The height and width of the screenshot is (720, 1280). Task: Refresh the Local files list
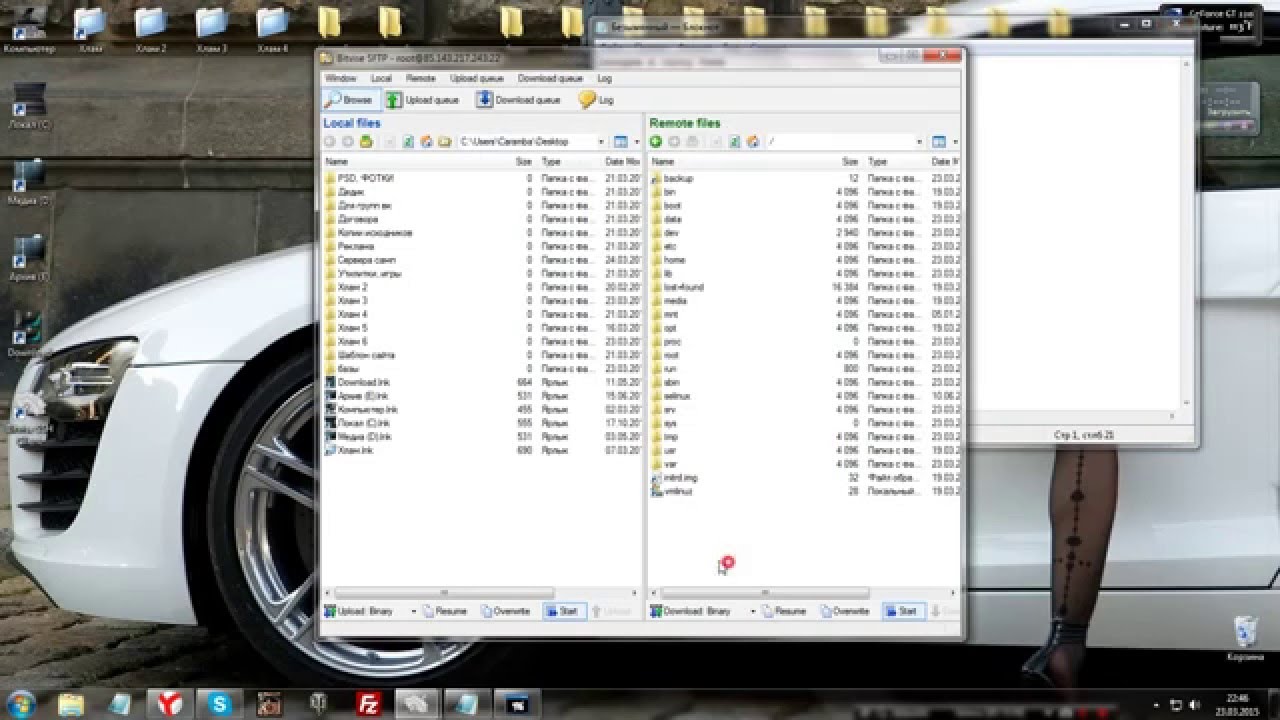point(408,142)
